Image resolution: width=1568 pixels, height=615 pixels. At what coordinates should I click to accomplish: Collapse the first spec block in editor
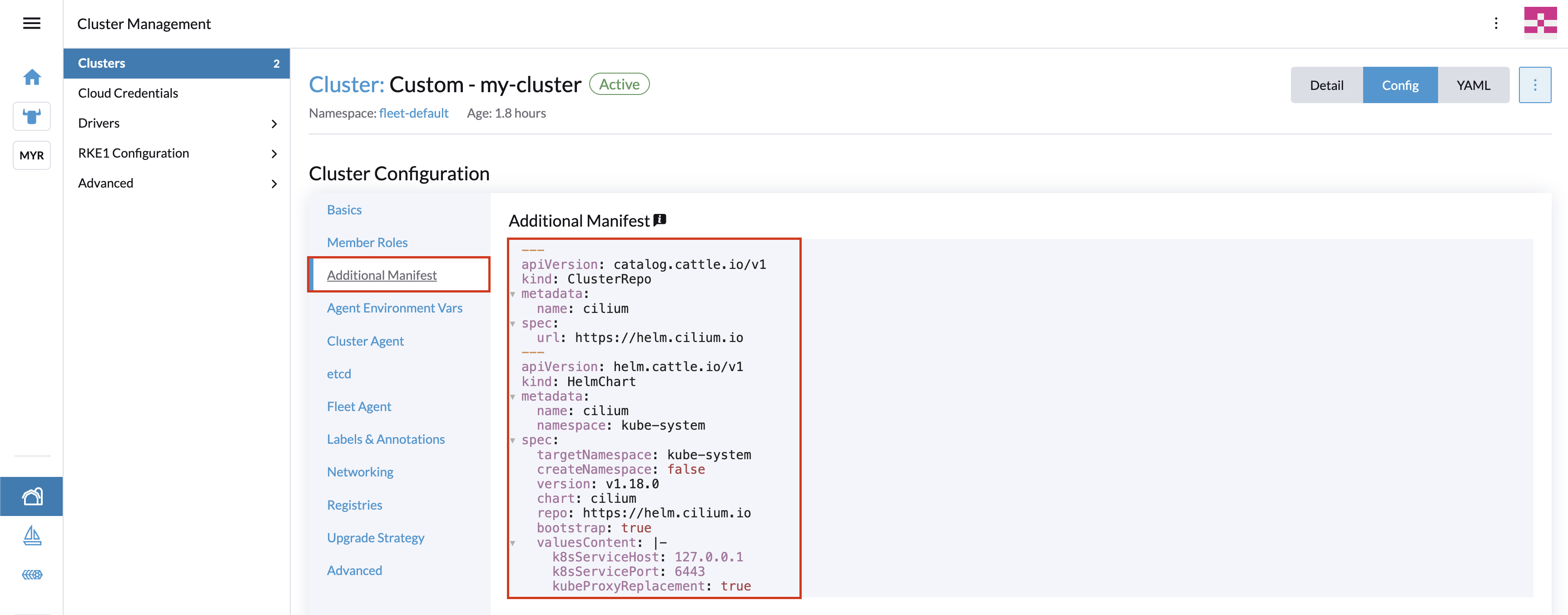(512, 323)
